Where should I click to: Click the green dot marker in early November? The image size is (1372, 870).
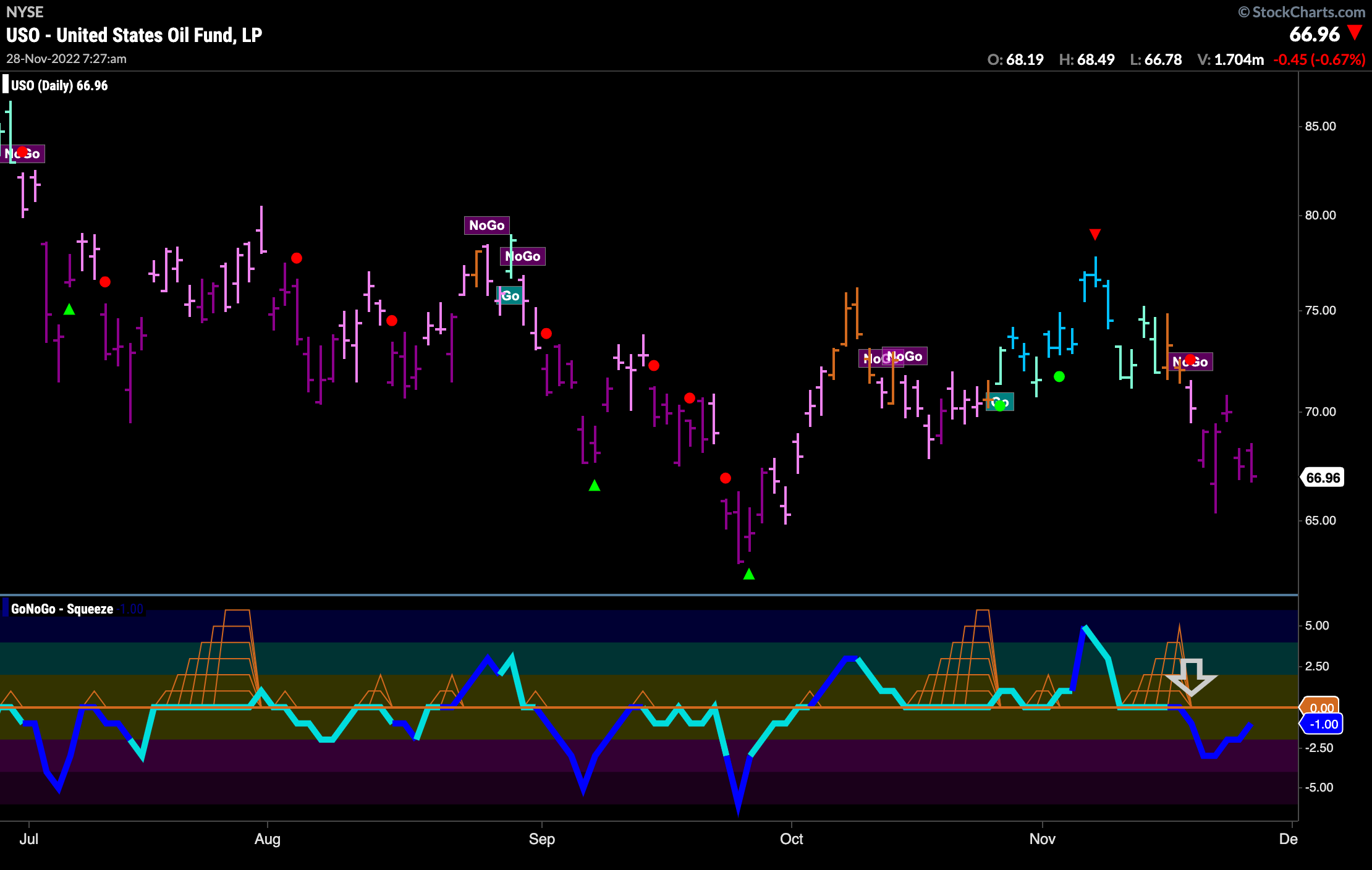click(x=1059, y=376)
